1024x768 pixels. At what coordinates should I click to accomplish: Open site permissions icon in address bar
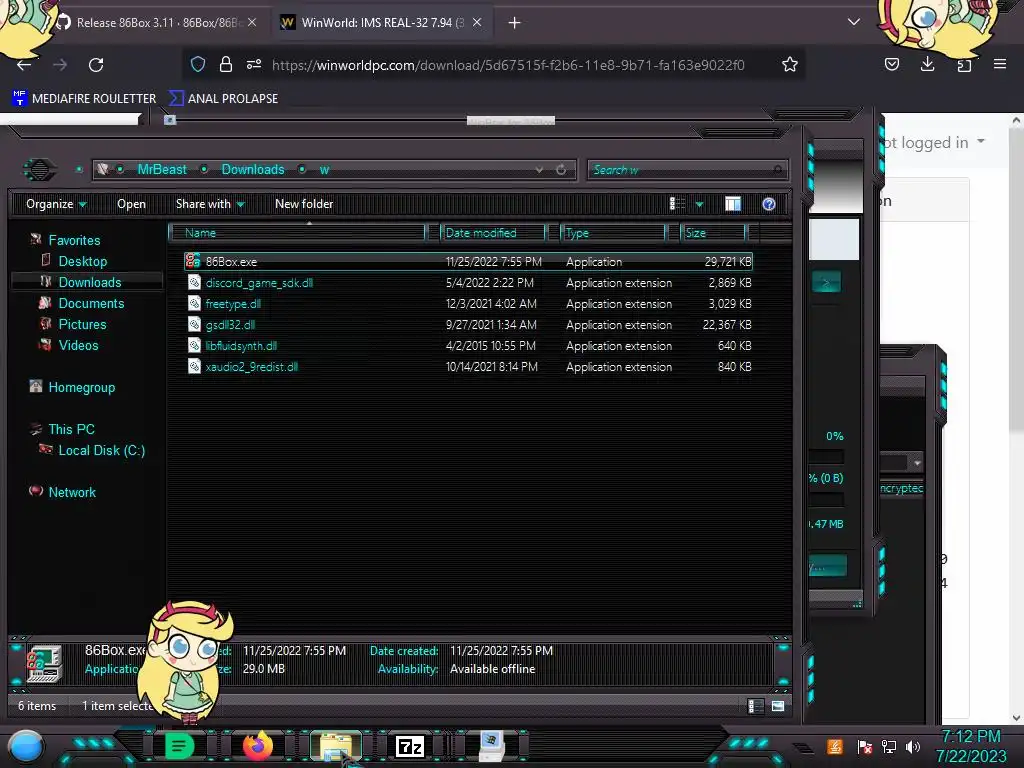click(254, 64)
